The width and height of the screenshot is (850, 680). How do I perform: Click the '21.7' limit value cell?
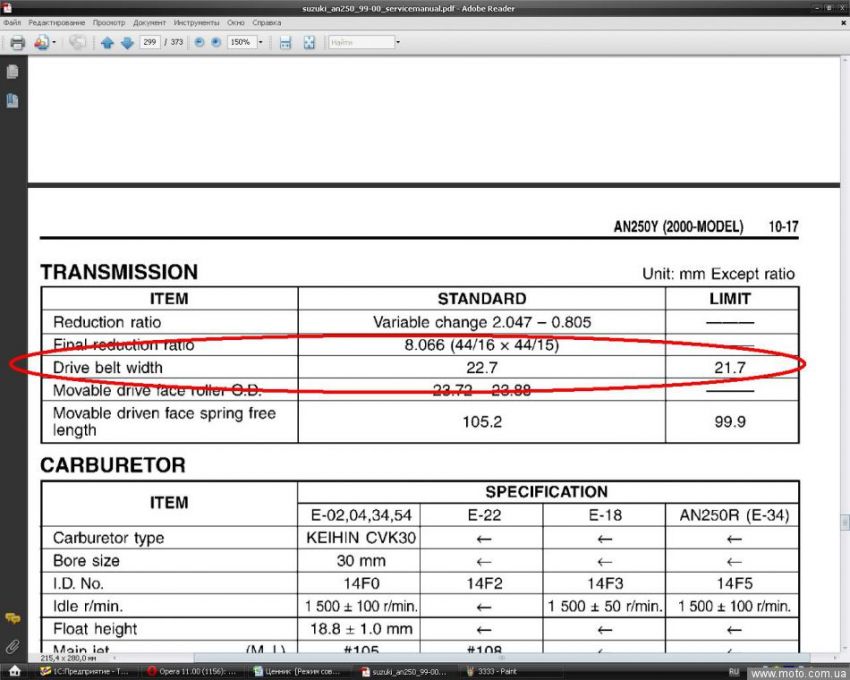click(730, 368)
